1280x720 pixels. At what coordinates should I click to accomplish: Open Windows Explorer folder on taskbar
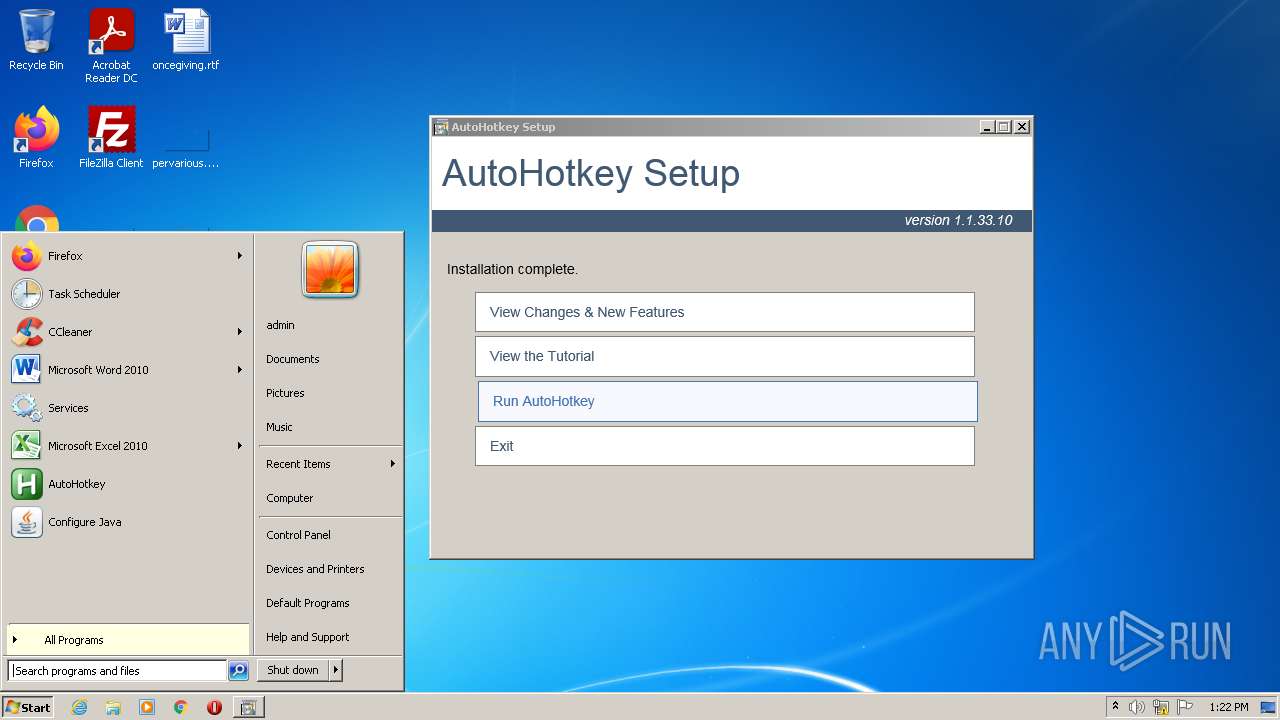coord(113,707)
